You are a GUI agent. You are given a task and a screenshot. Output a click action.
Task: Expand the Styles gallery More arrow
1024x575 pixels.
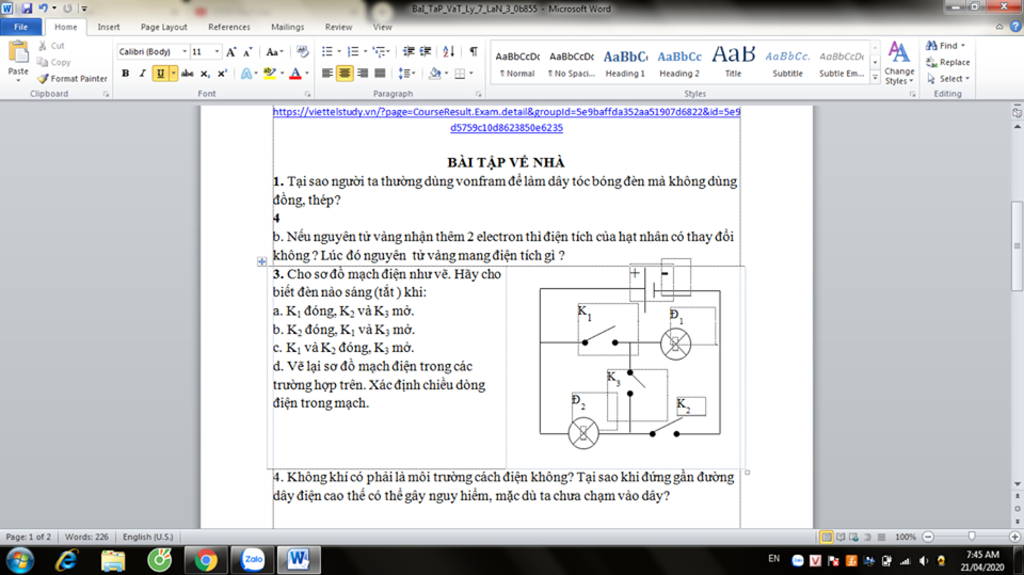[875, 78]
